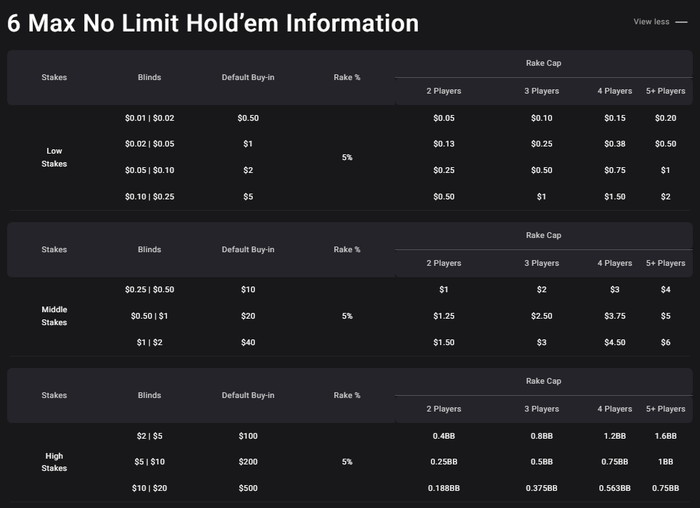This screenshot has height=508, width=700.
Task: Select the $500 default buy-in value
Action: [x=248, y=488]
